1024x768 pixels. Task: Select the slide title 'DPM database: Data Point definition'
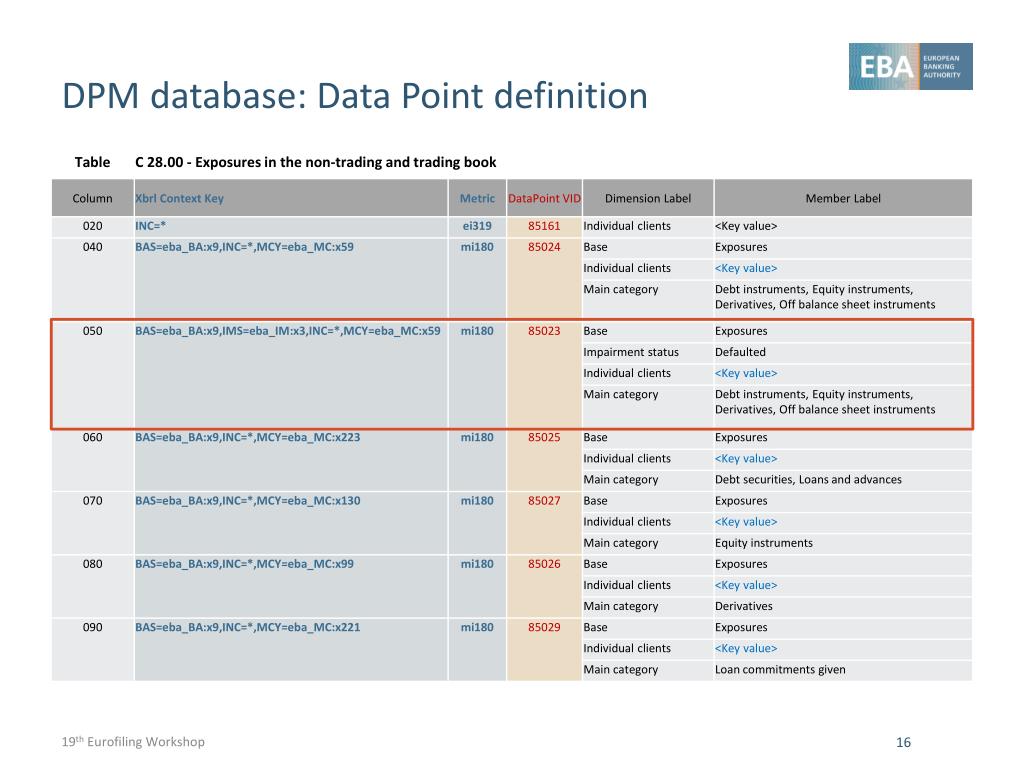click(355, 95)
